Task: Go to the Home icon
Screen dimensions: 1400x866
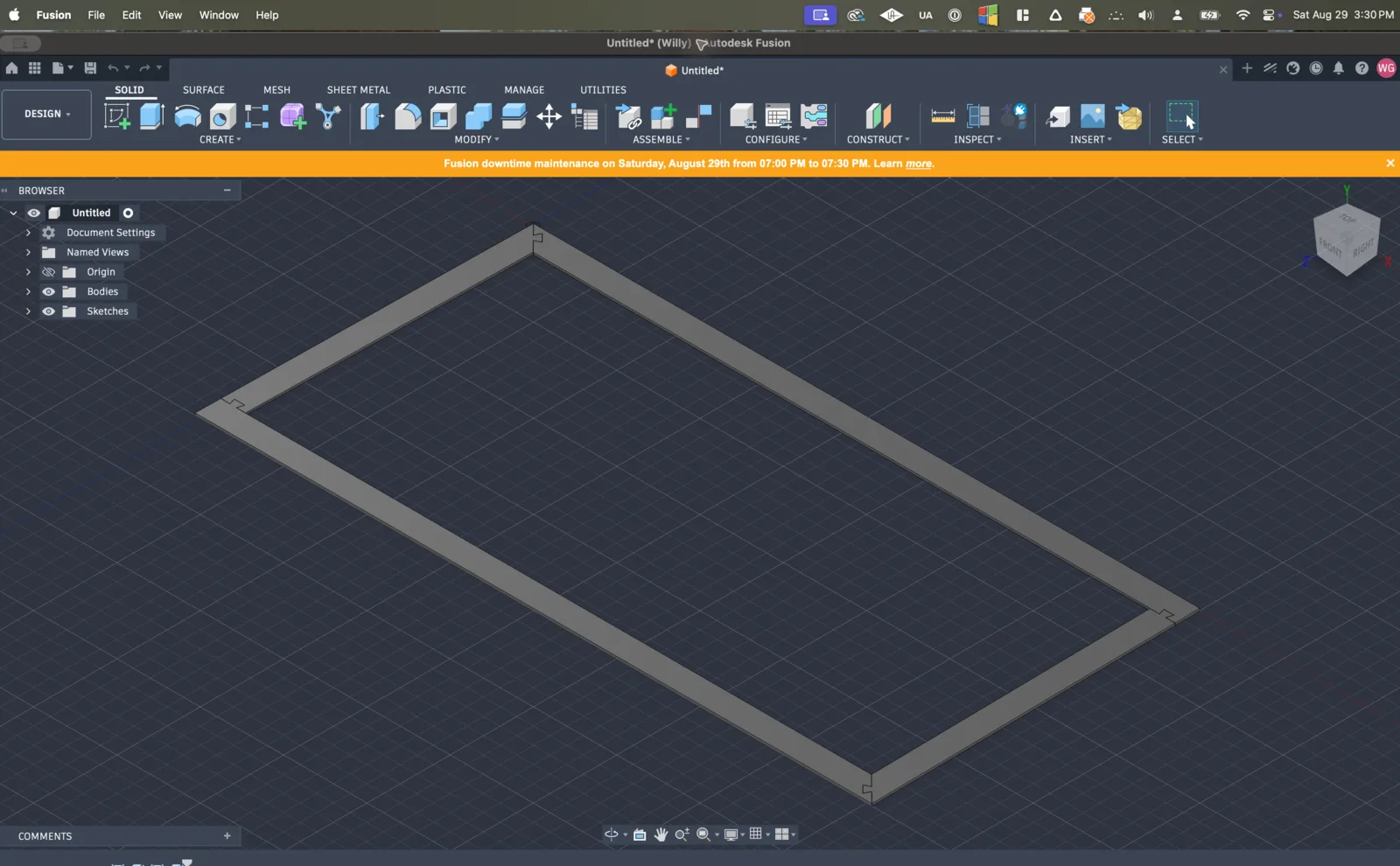Action: coord(11,68)
